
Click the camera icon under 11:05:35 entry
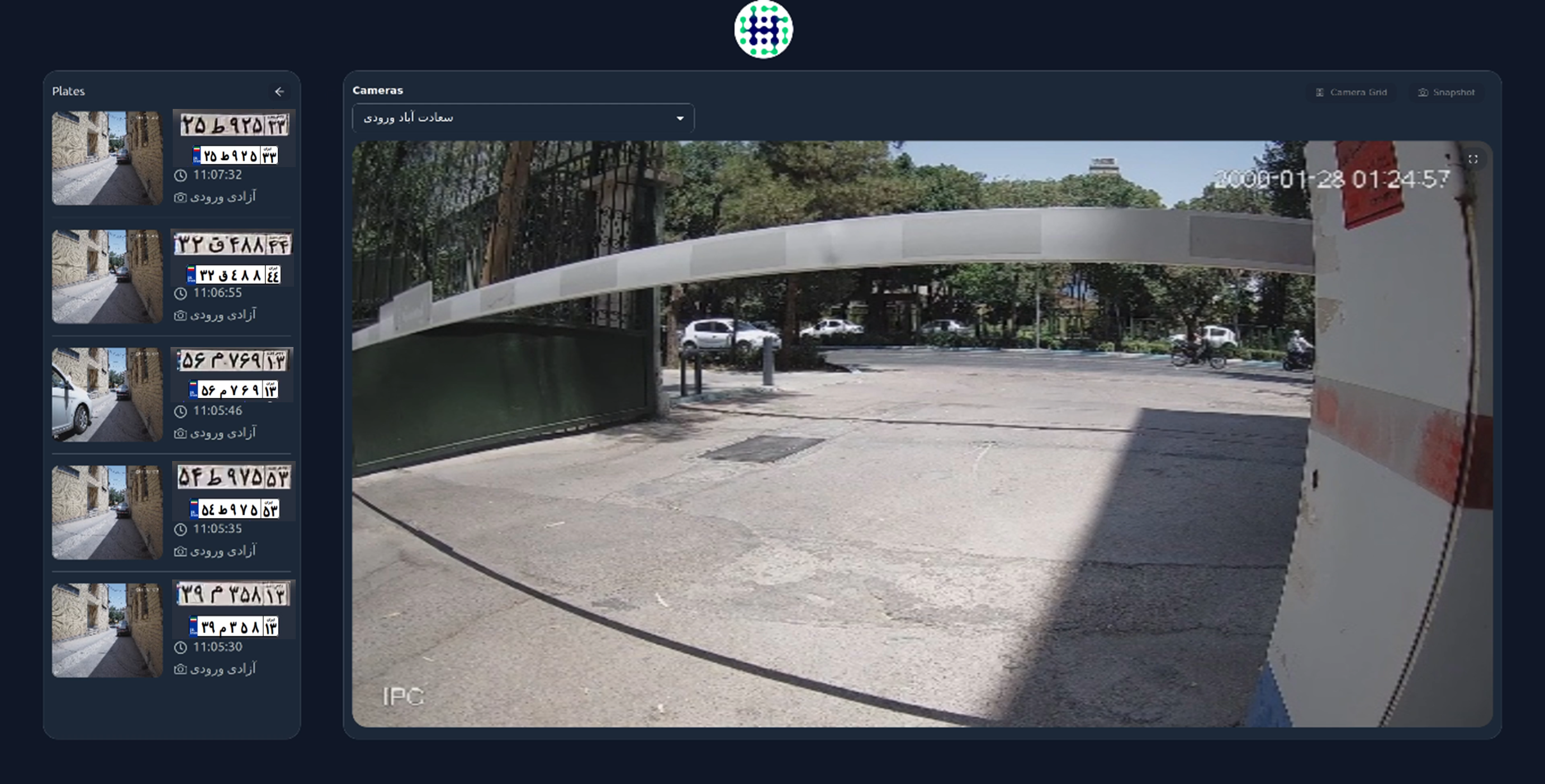[180, 552]
